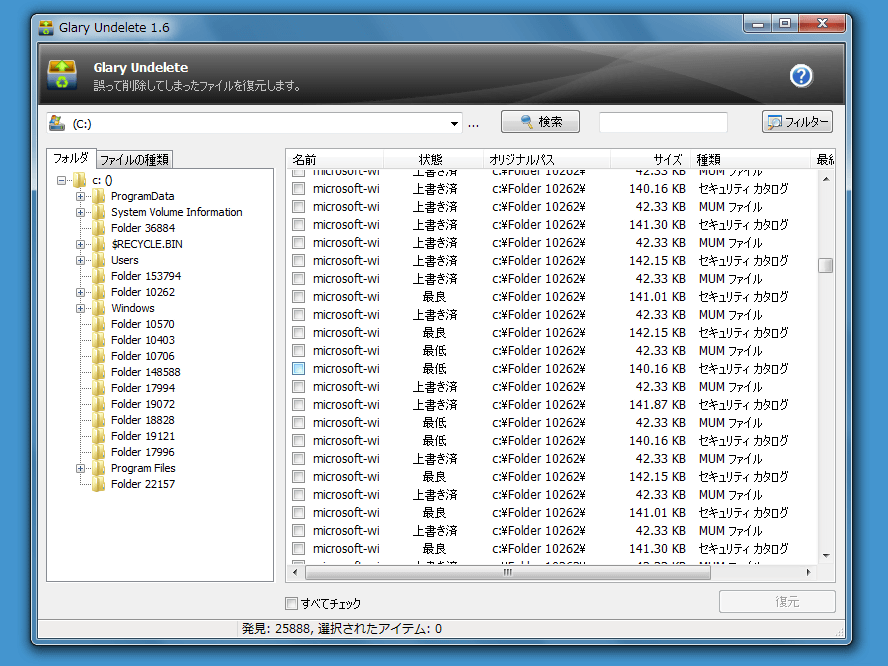Sort the list by the サイズ column
The height and width of the screenshot is (666, 888).
click(x=650, y=159)
